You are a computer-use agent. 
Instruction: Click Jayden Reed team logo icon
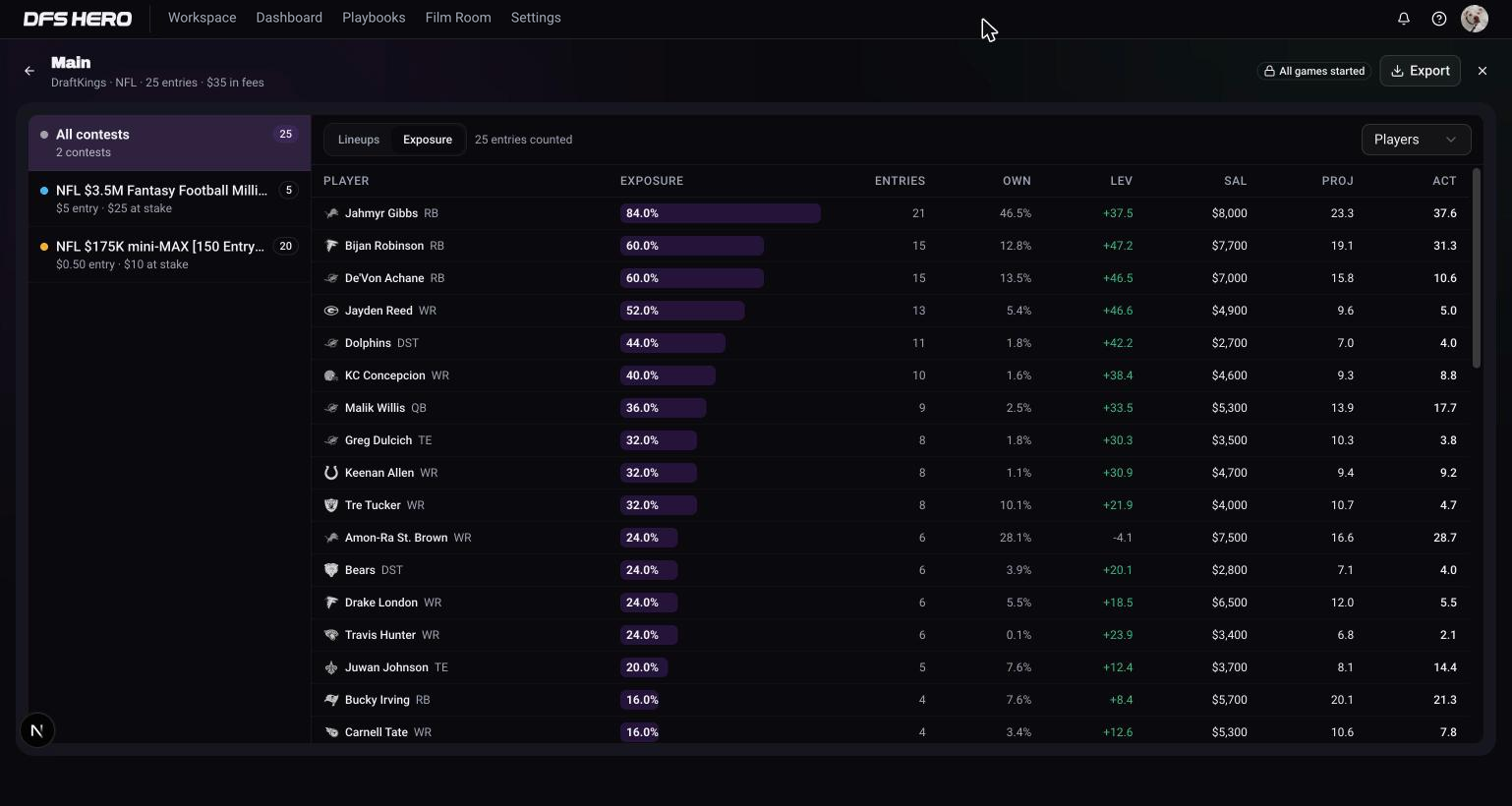click(x=331, y=311)
